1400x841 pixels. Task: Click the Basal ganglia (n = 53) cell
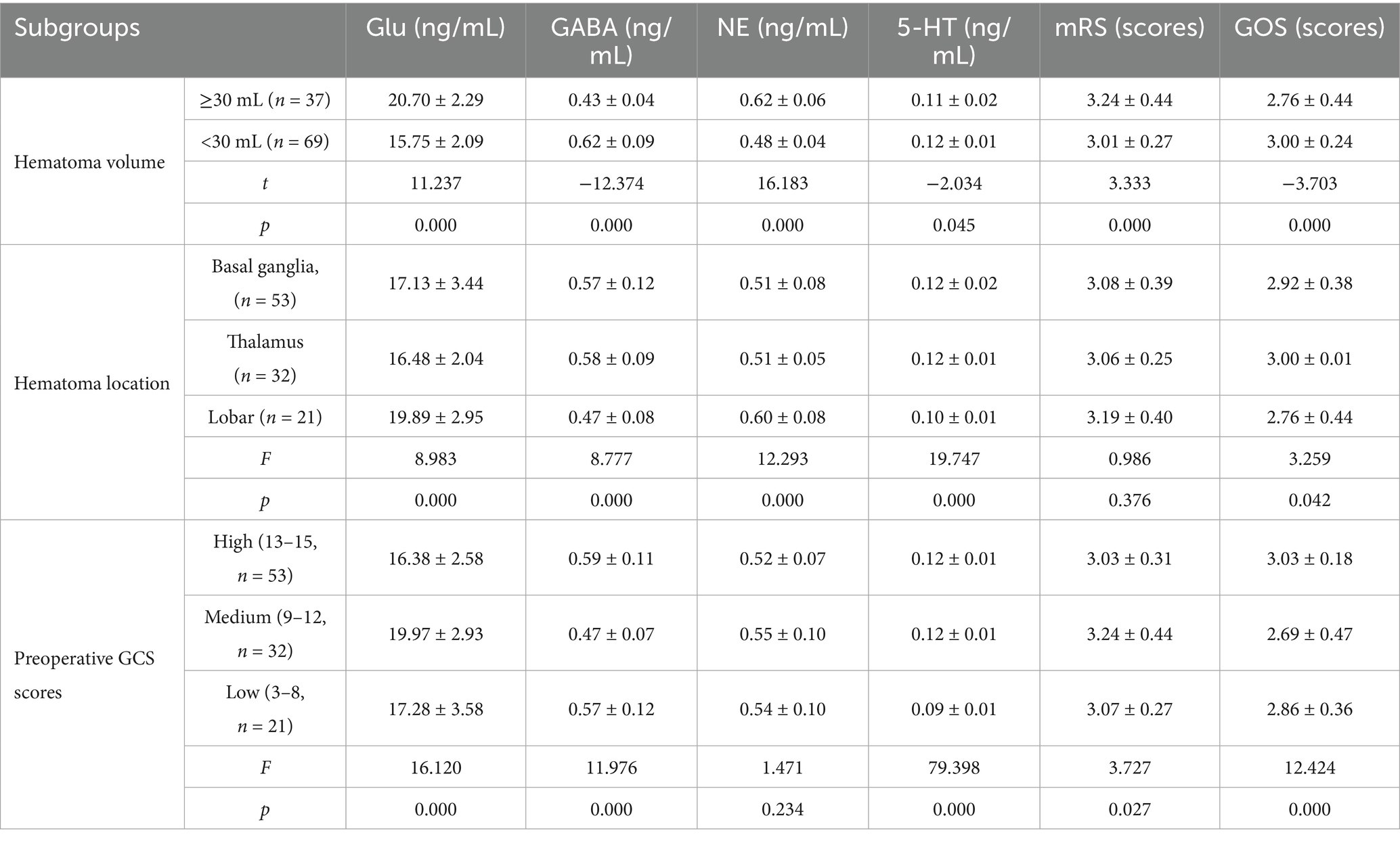(x=265, y=283)
